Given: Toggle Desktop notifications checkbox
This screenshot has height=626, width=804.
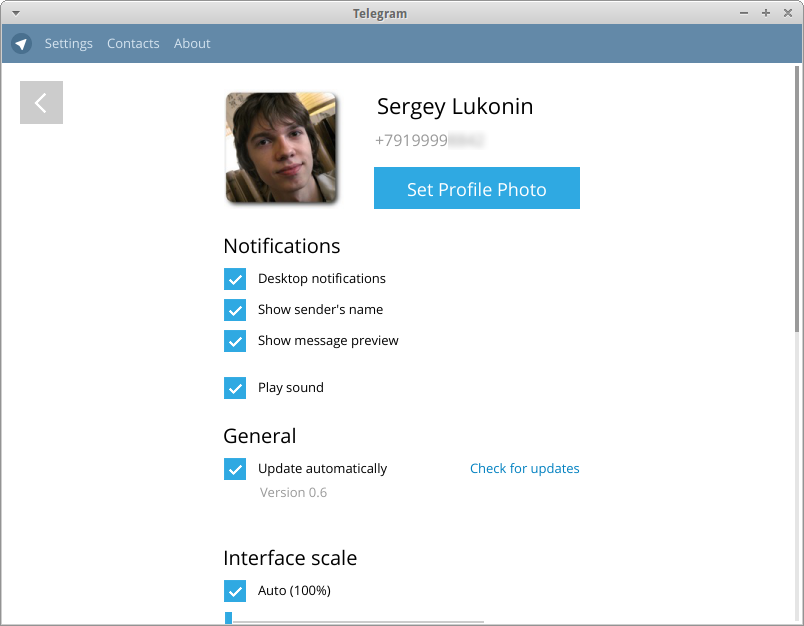Looking at the screenshot, I should point(235,279).
